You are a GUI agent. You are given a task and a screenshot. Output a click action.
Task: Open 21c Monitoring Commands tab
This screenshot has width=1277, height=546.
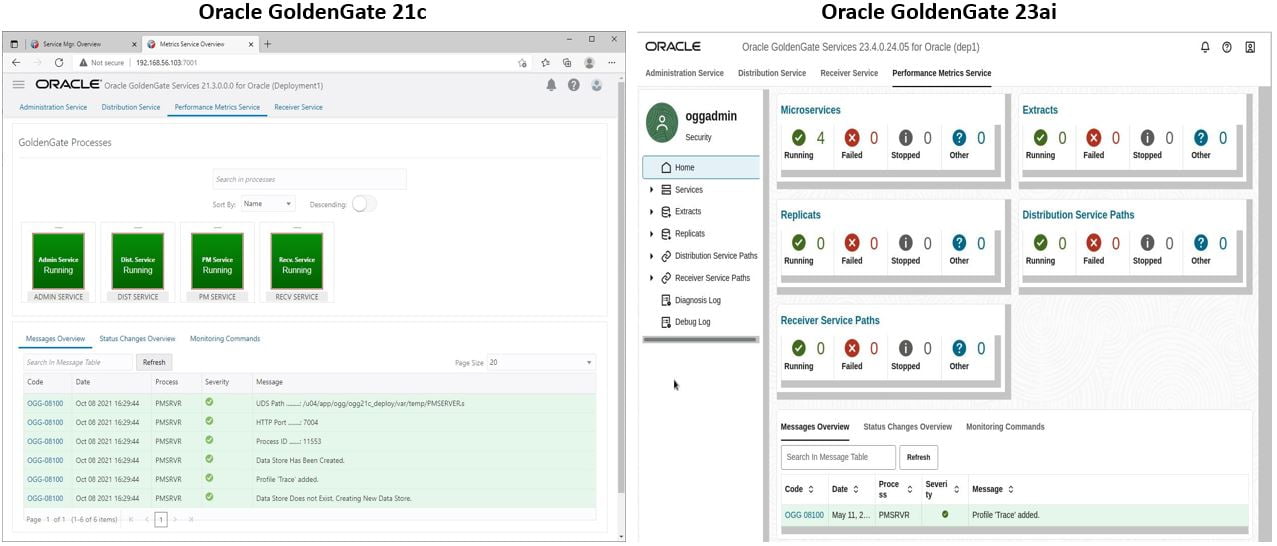point(225,339)
